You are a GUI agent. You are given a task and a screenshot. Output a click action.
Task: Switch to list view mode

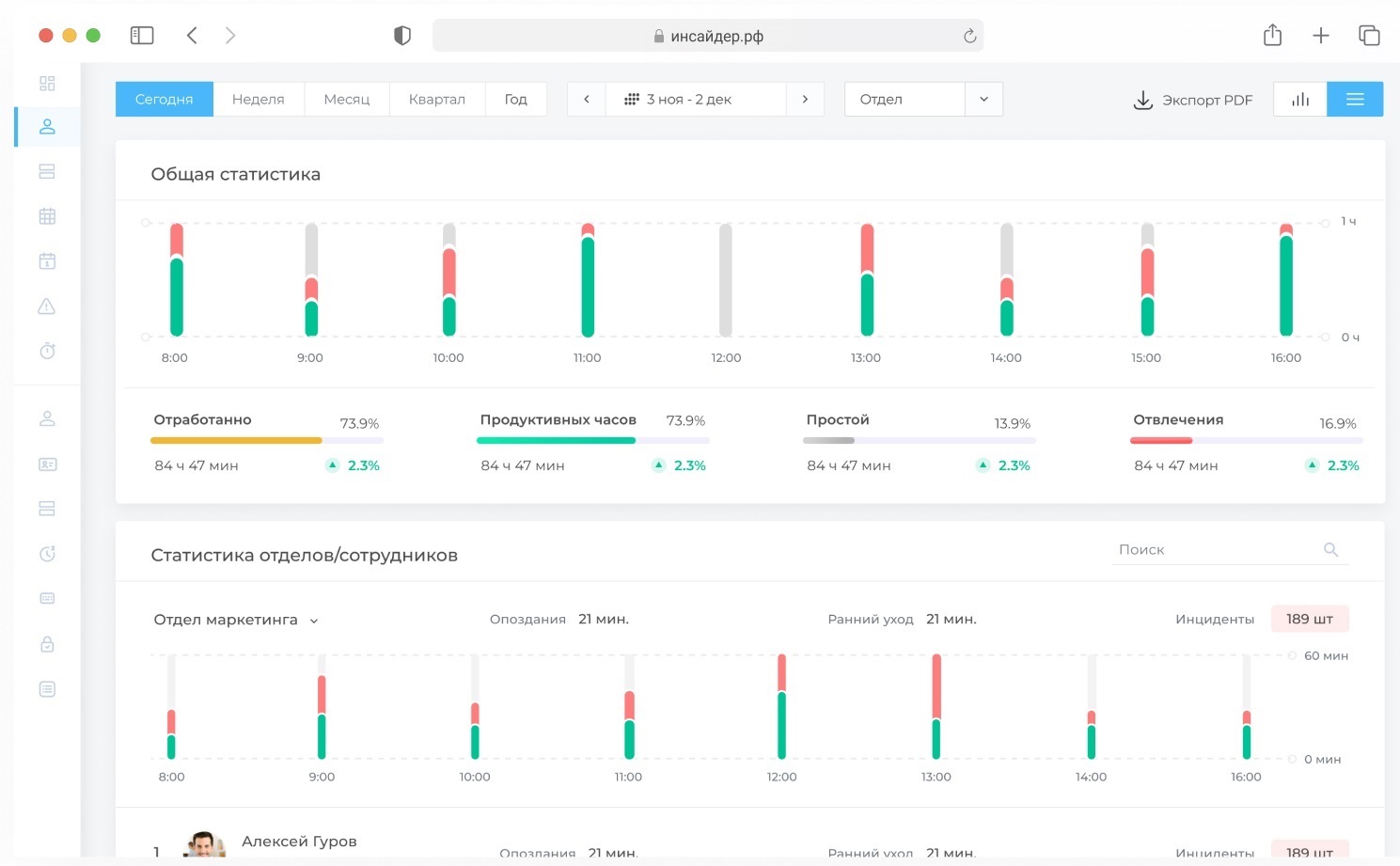tap(1354, 100)
